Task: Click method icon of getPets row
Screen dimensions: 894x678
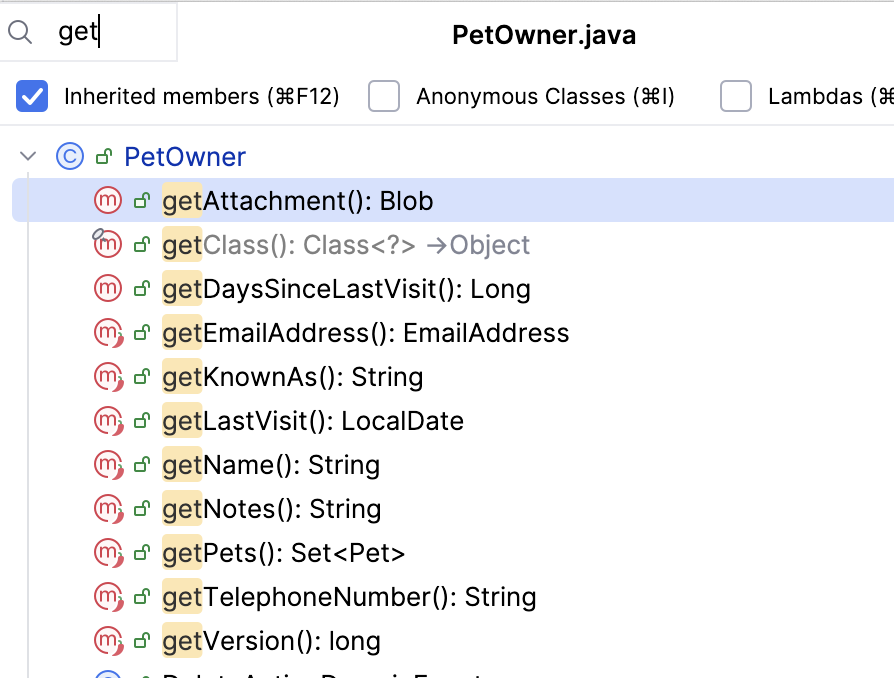Action: [x=108, y=553]
